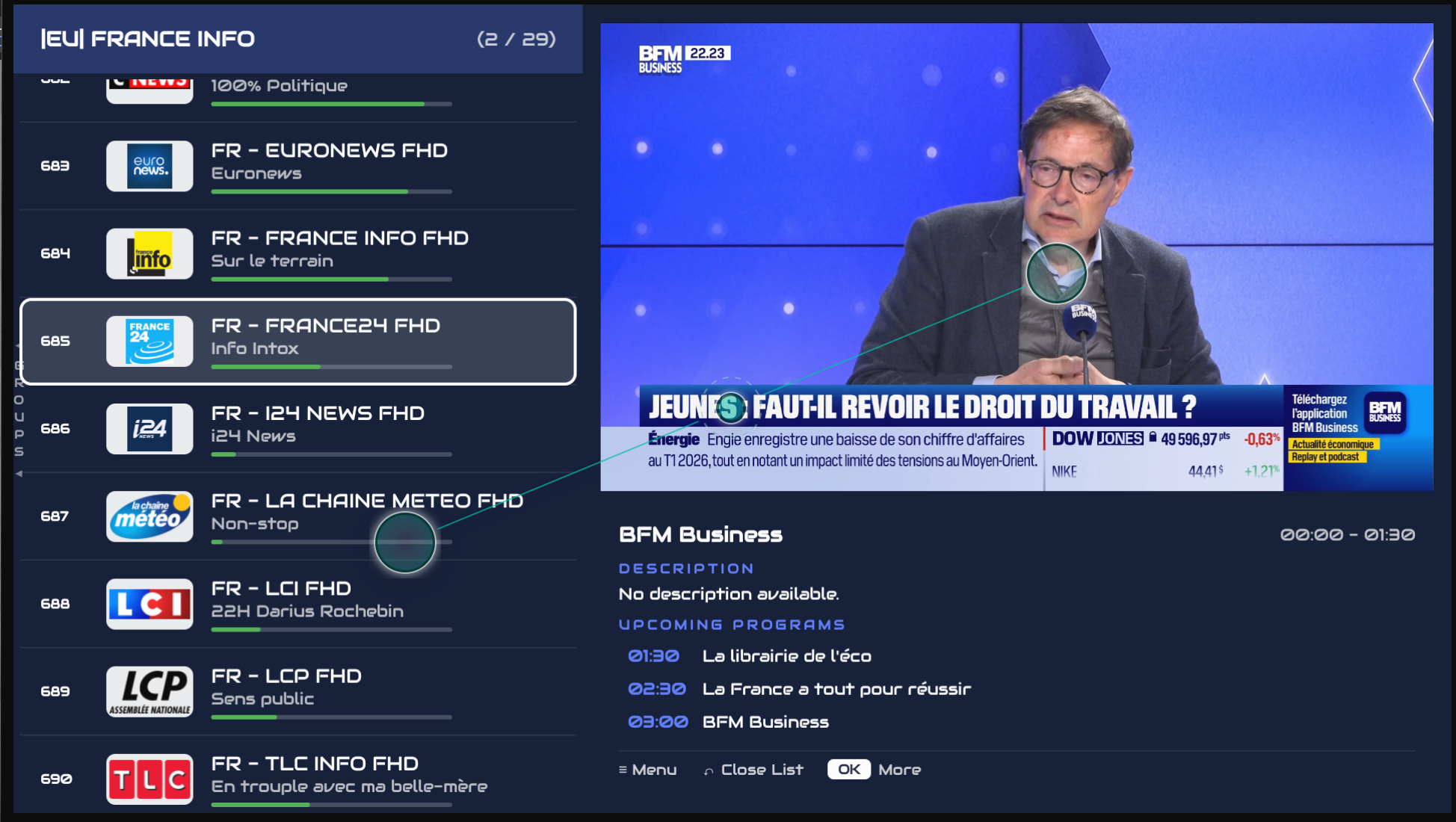1456x822 pixels.
Task: Click the Info Intox program label
Action: (x=255, y=349)
